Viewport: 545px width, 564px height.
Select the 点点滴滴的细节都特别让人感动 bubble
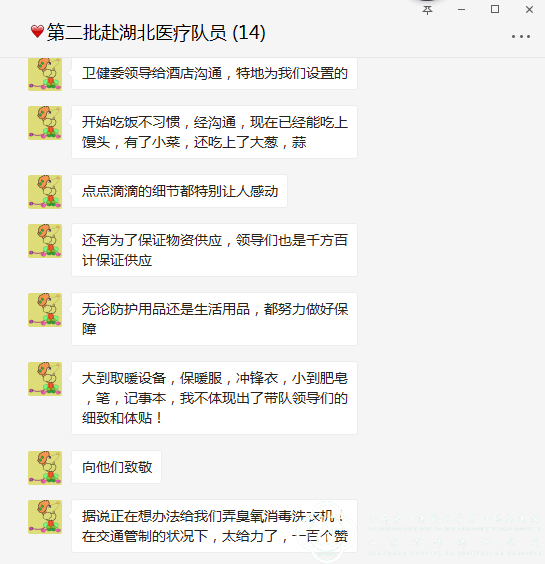180,191
